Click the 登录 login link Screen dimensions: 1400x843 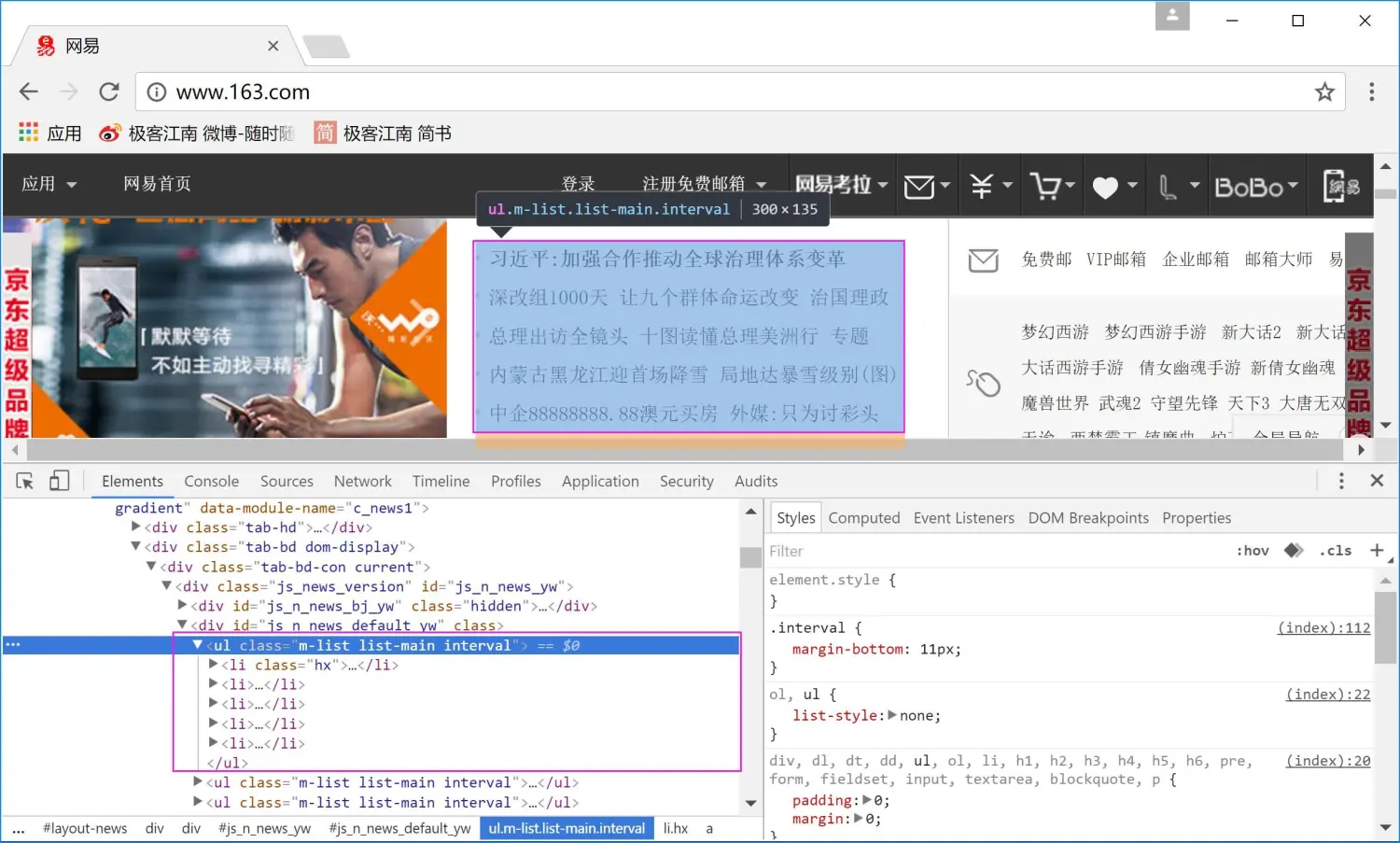click(578, 184)
